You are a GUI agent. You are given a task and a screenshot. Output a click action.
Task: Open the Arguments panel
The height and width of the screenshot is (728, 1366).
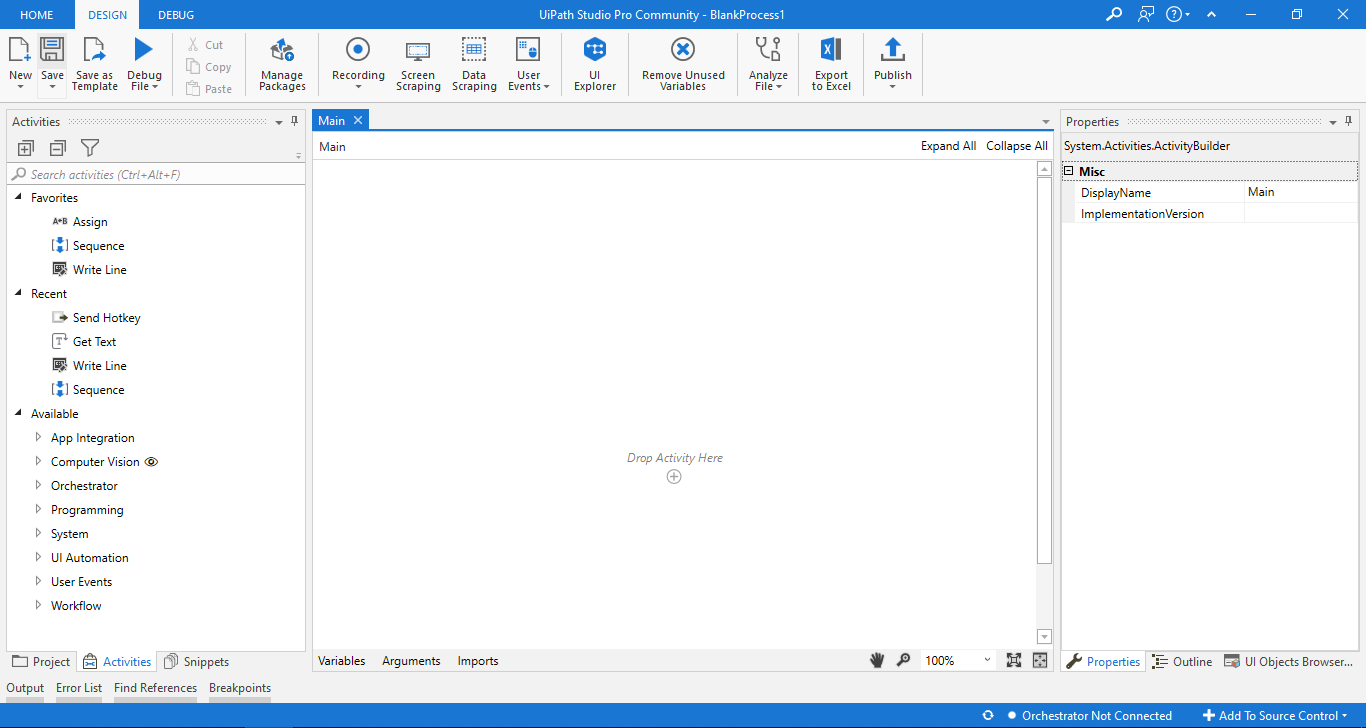(x=411, y=661)
